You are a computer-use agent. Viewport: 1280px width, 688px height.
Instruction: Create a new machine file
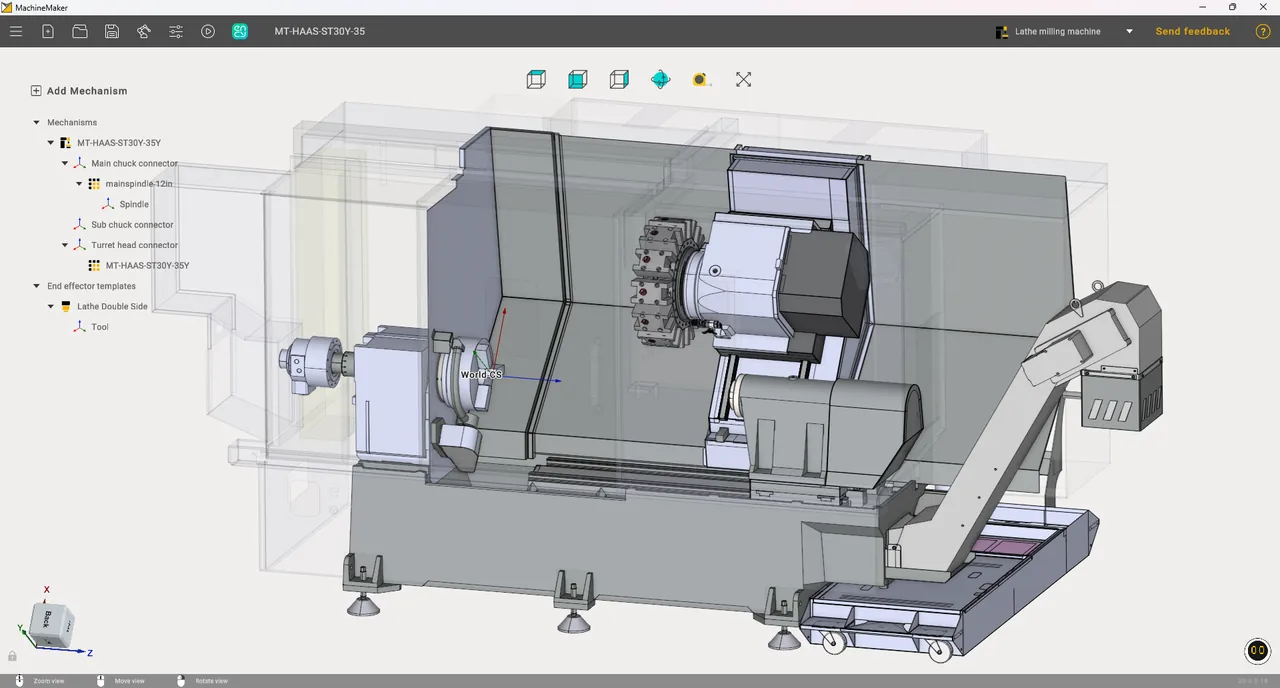(x=48, y=31)
